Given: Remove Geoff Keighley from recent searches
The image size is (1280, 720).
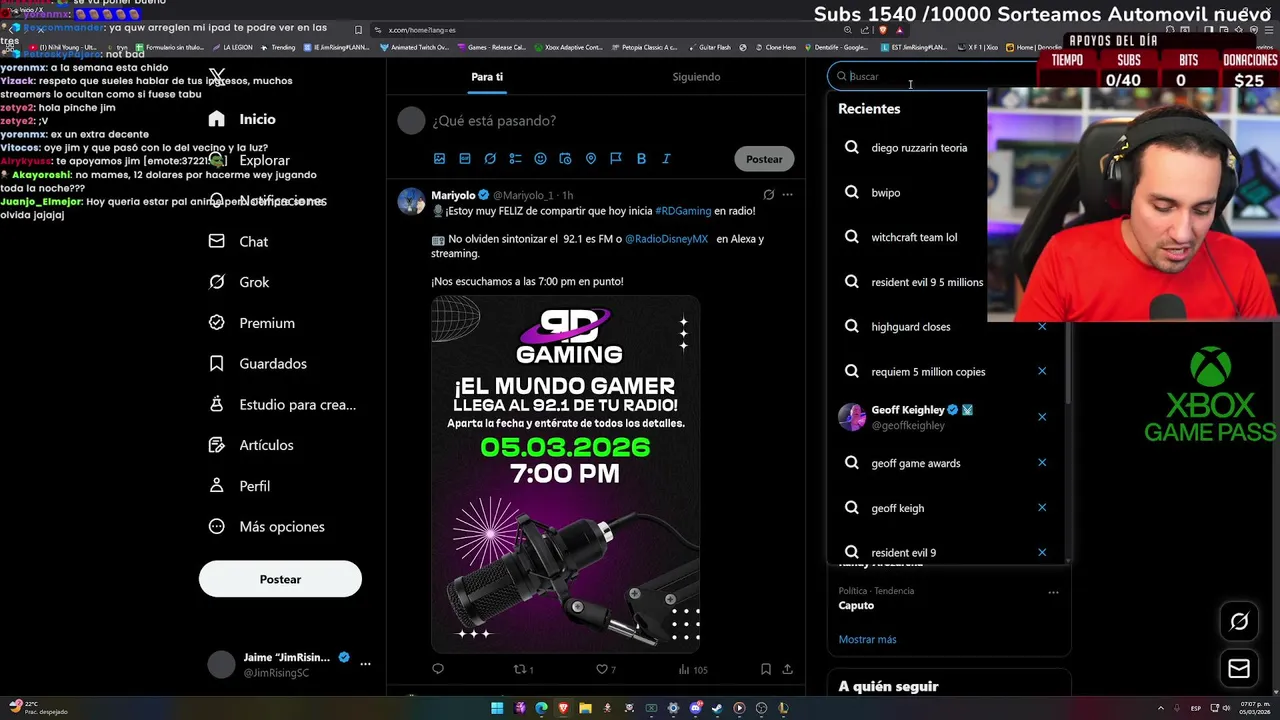Looking at the screenshot, I should 1042,417.
